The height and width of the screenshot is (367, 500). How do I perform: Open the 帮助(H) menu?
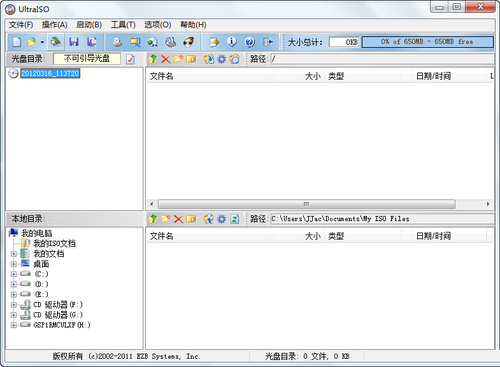(x=193, y=25)
